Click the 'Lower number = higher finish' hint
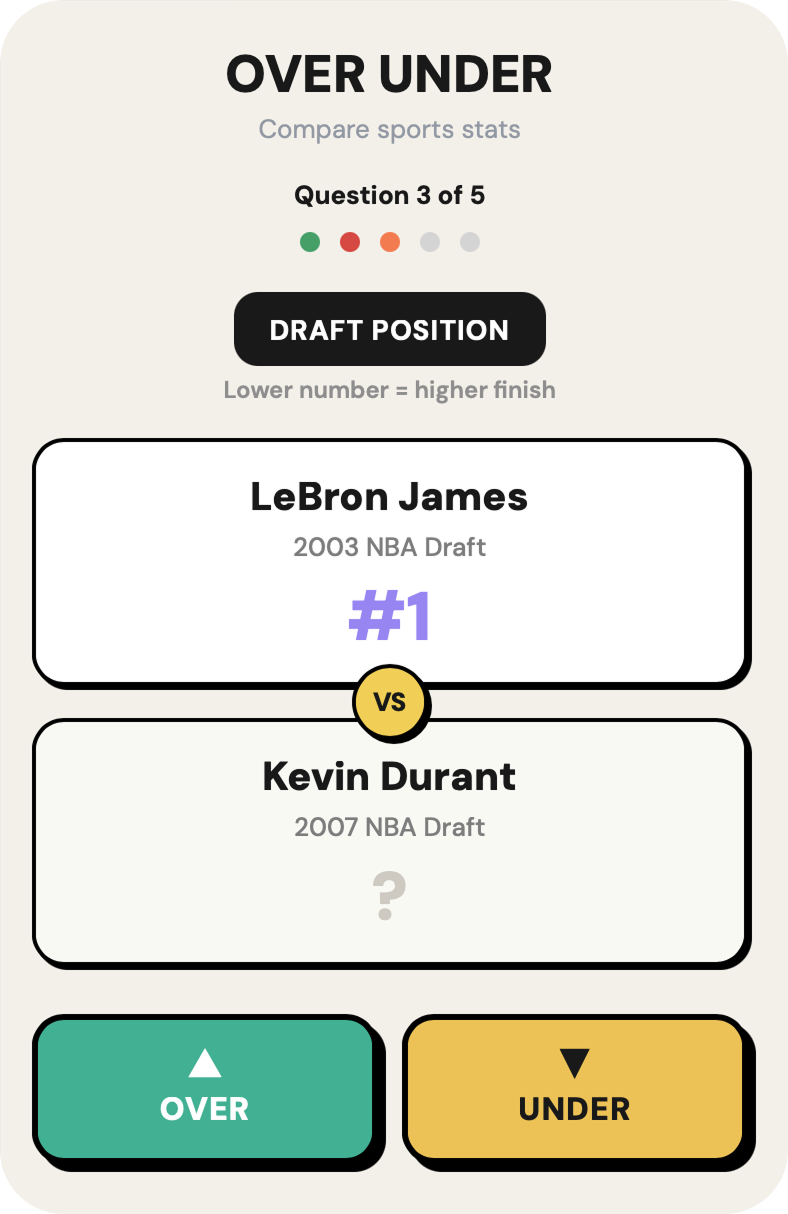788x1214 pixels. point(390,389)
